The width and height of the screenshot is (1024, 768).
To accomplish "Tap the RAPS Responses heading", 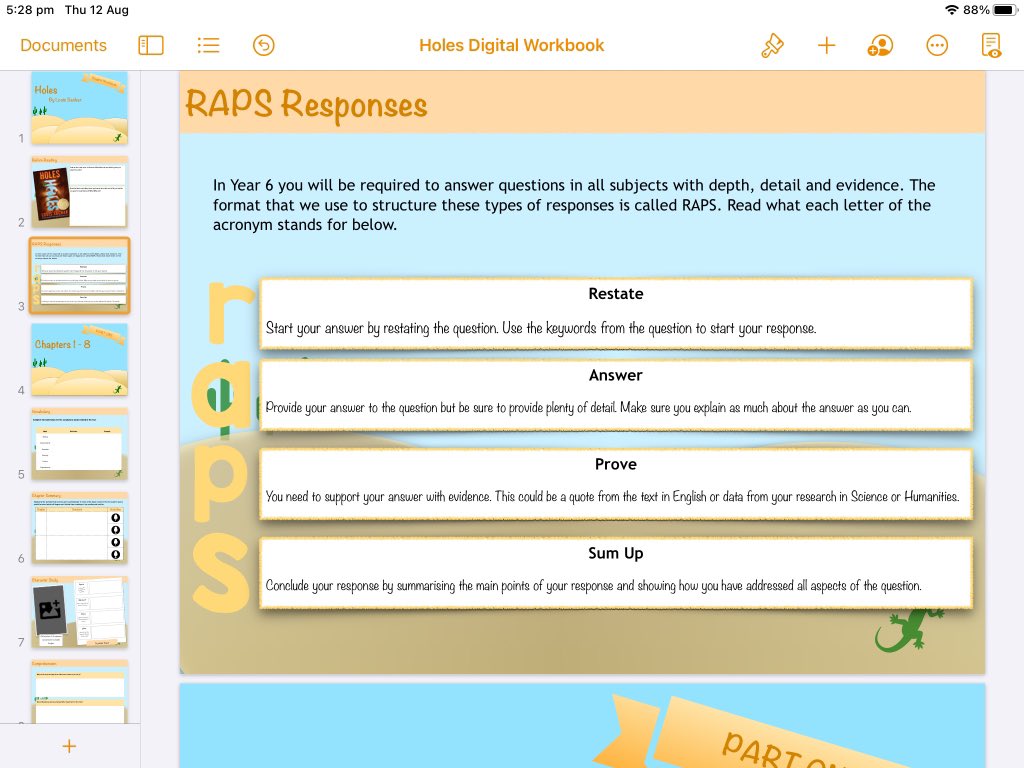I will tap(306, 104).
